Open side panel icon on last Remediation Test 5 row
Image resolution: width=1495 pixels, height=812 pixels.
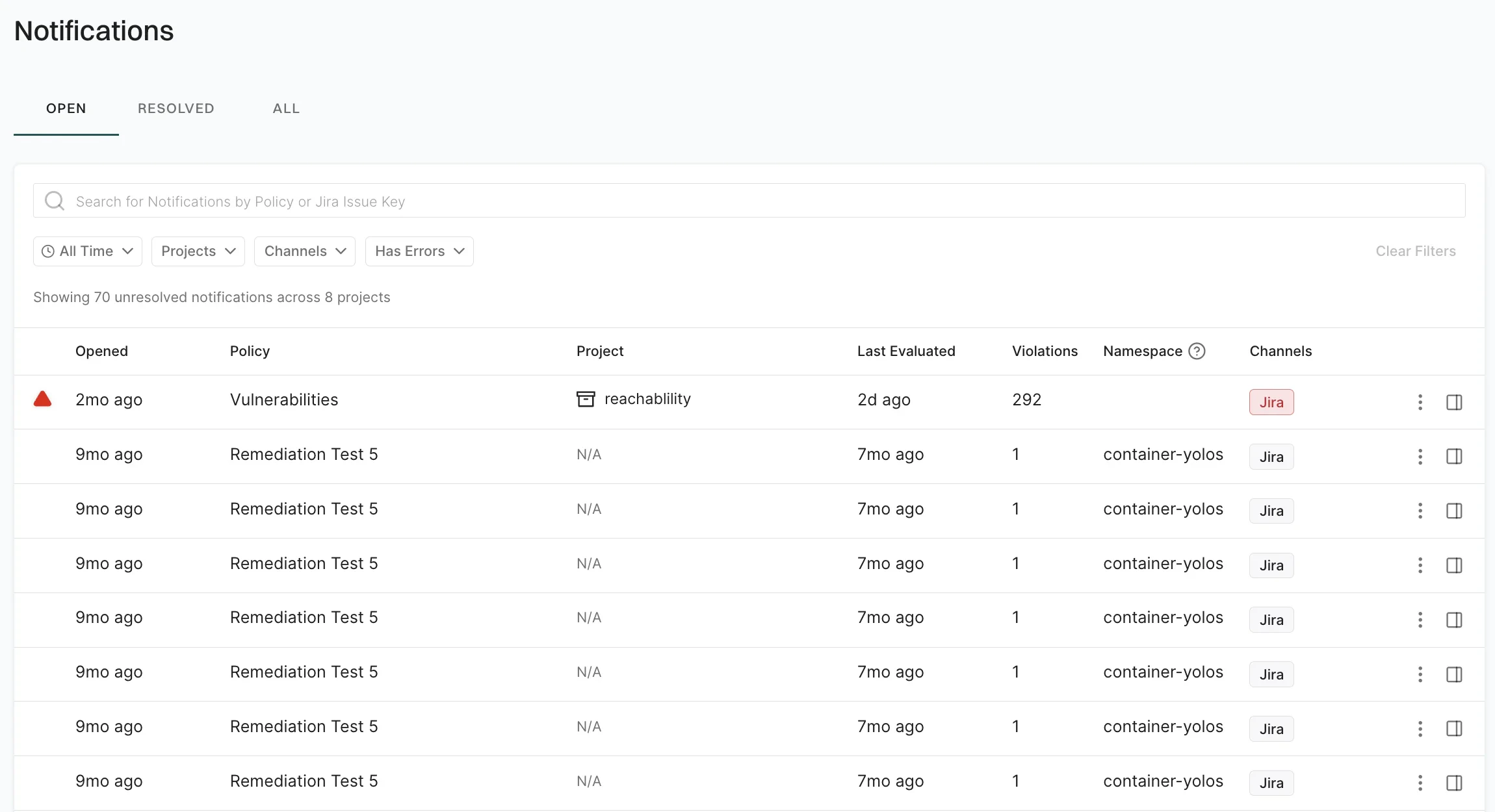[1454, 783]
